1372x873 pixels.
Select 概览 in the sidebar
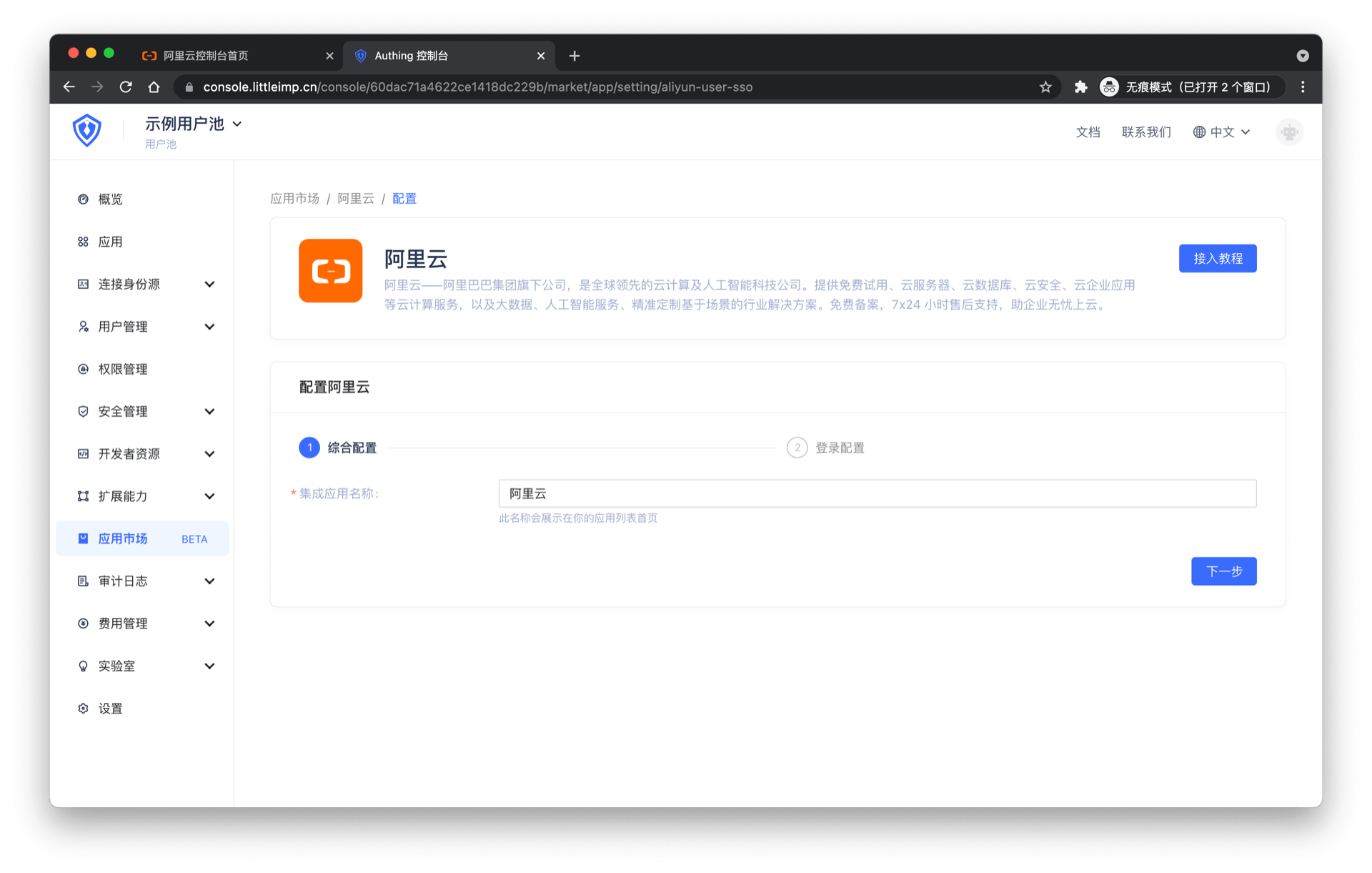point(110,199)
